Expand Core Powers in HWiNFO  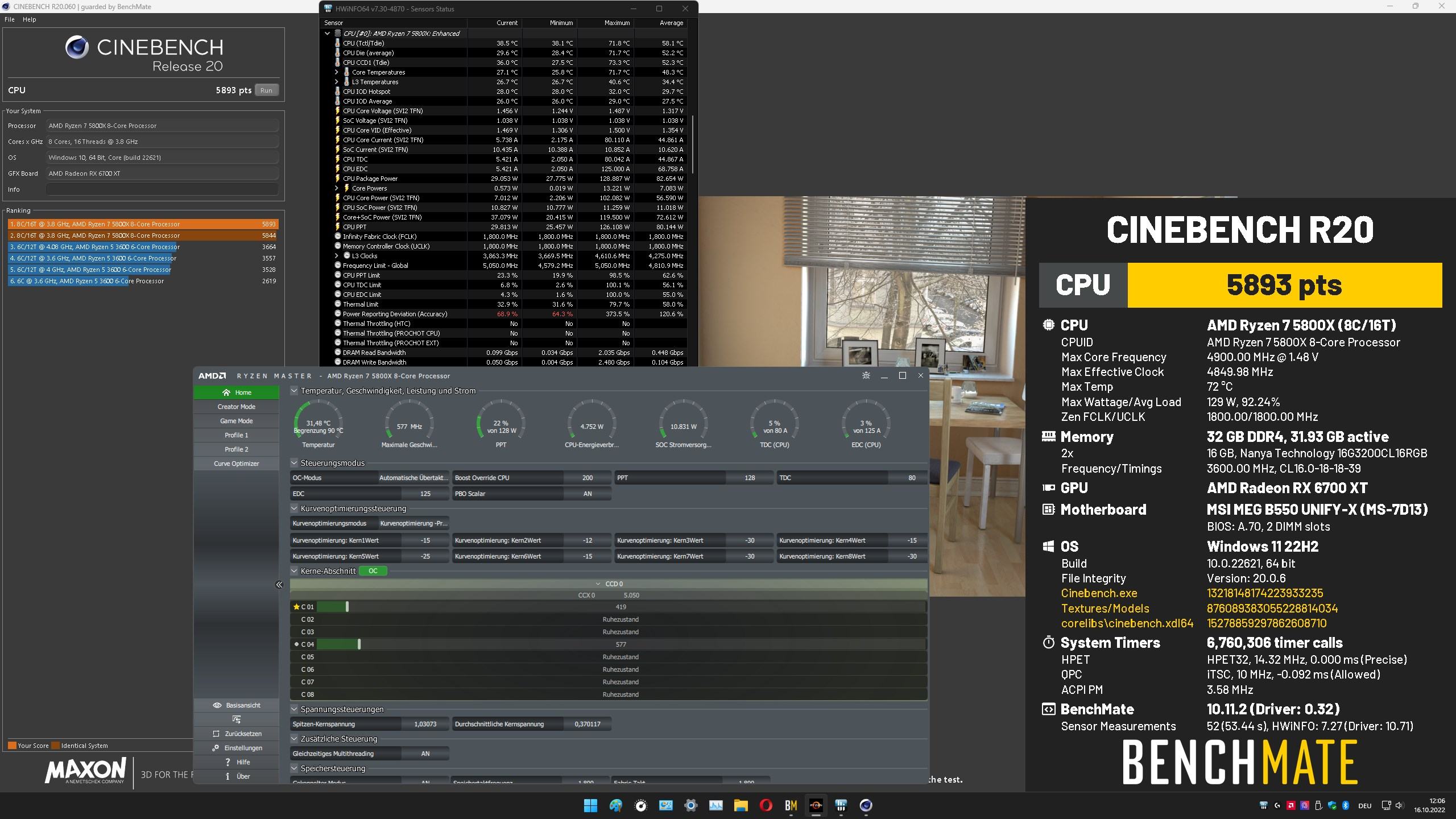pos(337,188)
